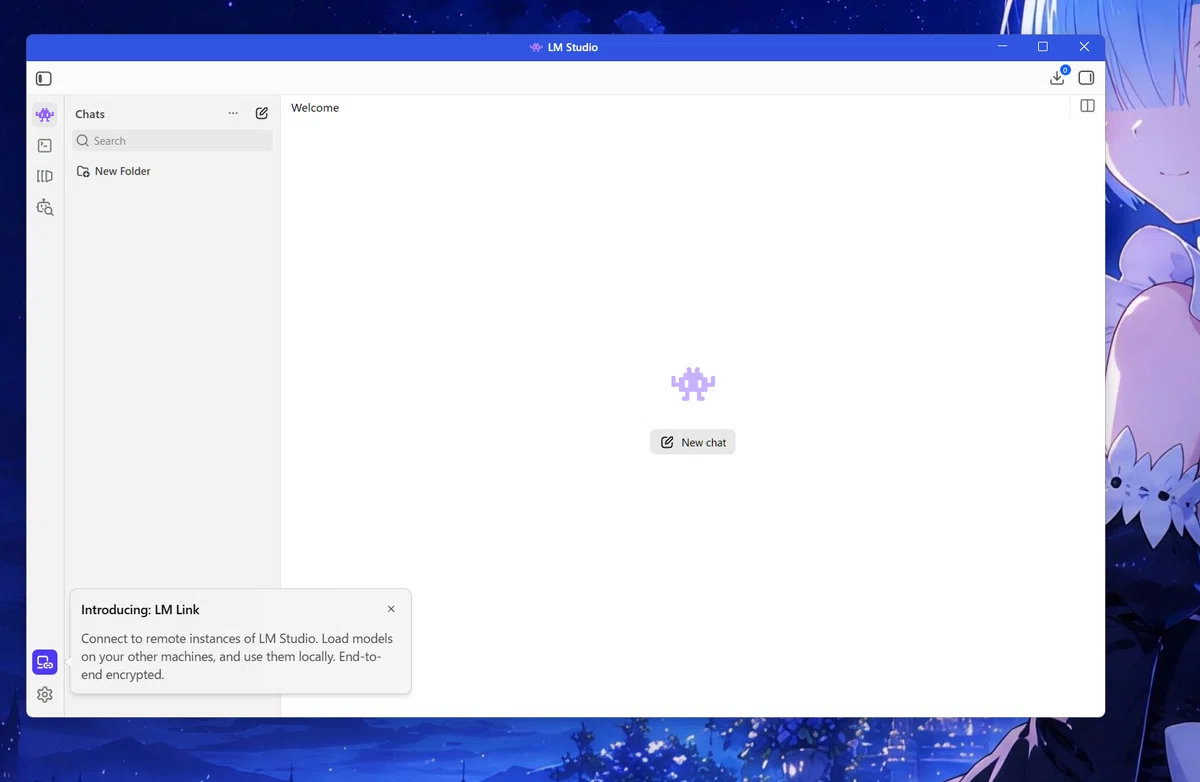Maximize the LM Studio window
The image size is (1200, 782).
coord(1043,47)
